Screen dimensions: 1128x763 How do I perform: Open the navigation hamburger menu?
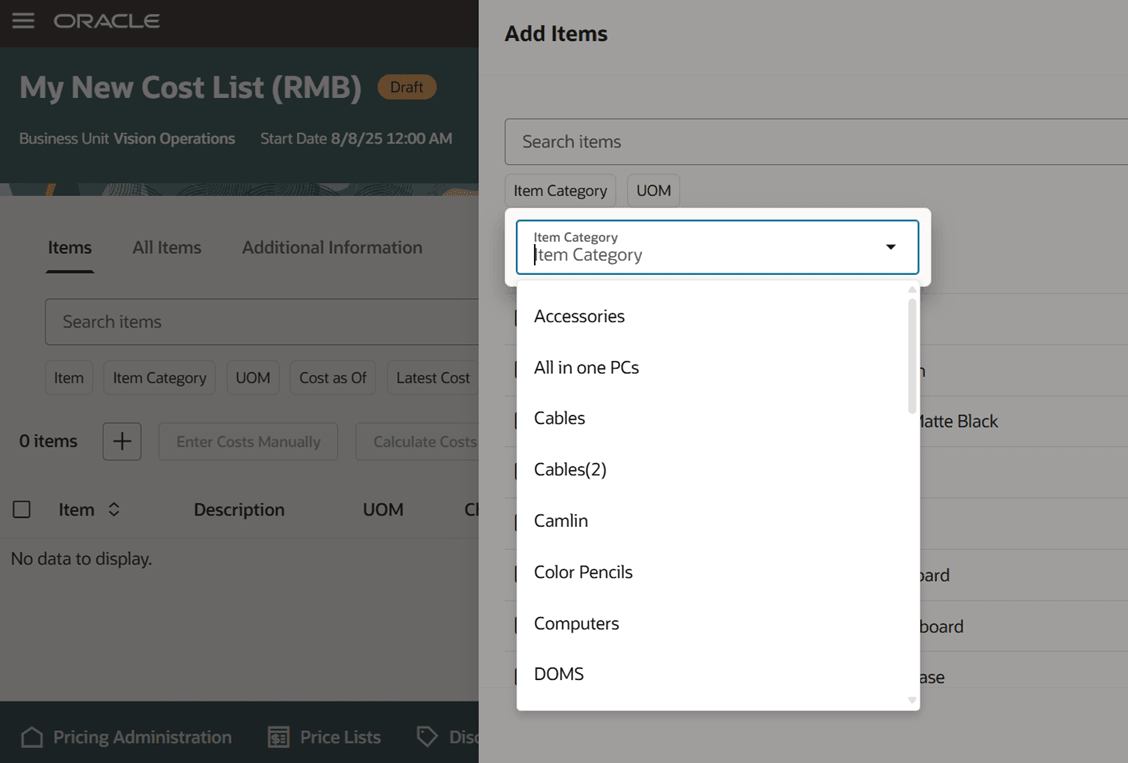[x=23, y=20]
